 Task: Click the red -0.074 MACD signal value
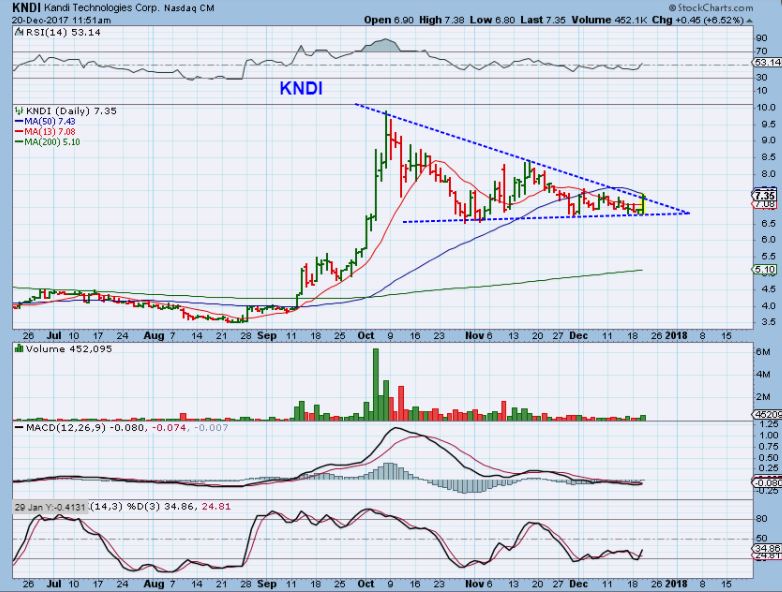pyautogui.click(x=169, y=427)
